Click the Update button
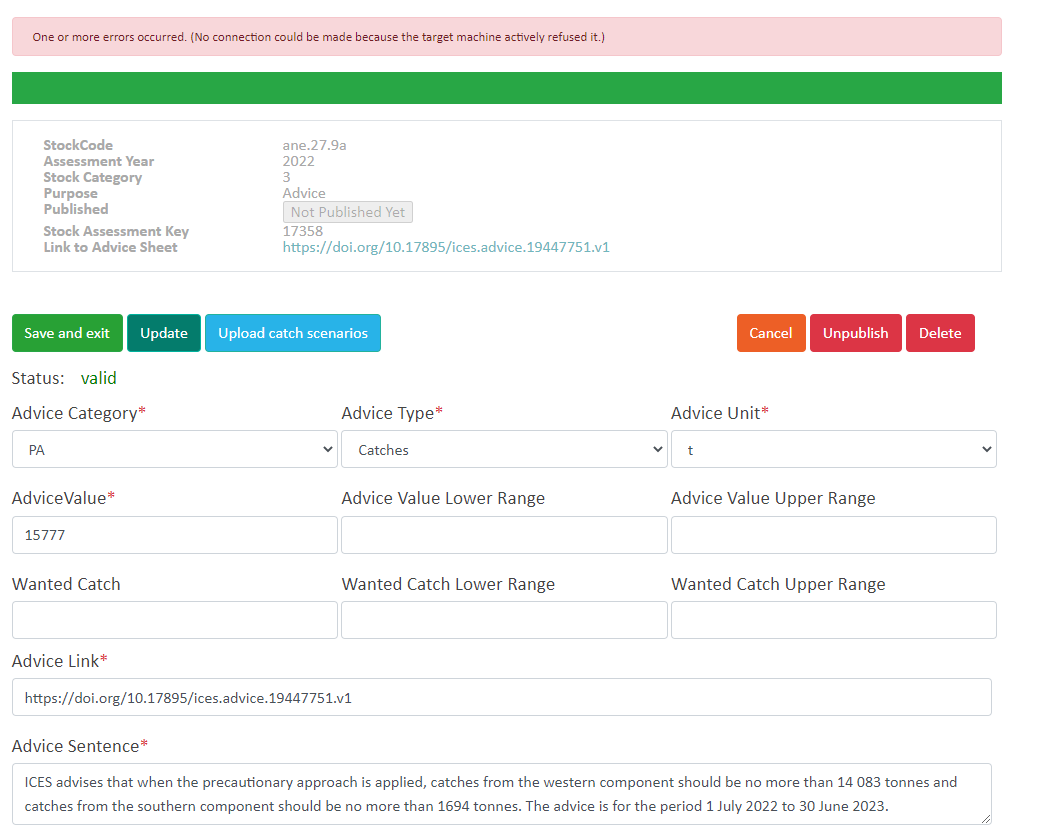The height and width of the screenshot is (837, 1038). click(163, 332)
